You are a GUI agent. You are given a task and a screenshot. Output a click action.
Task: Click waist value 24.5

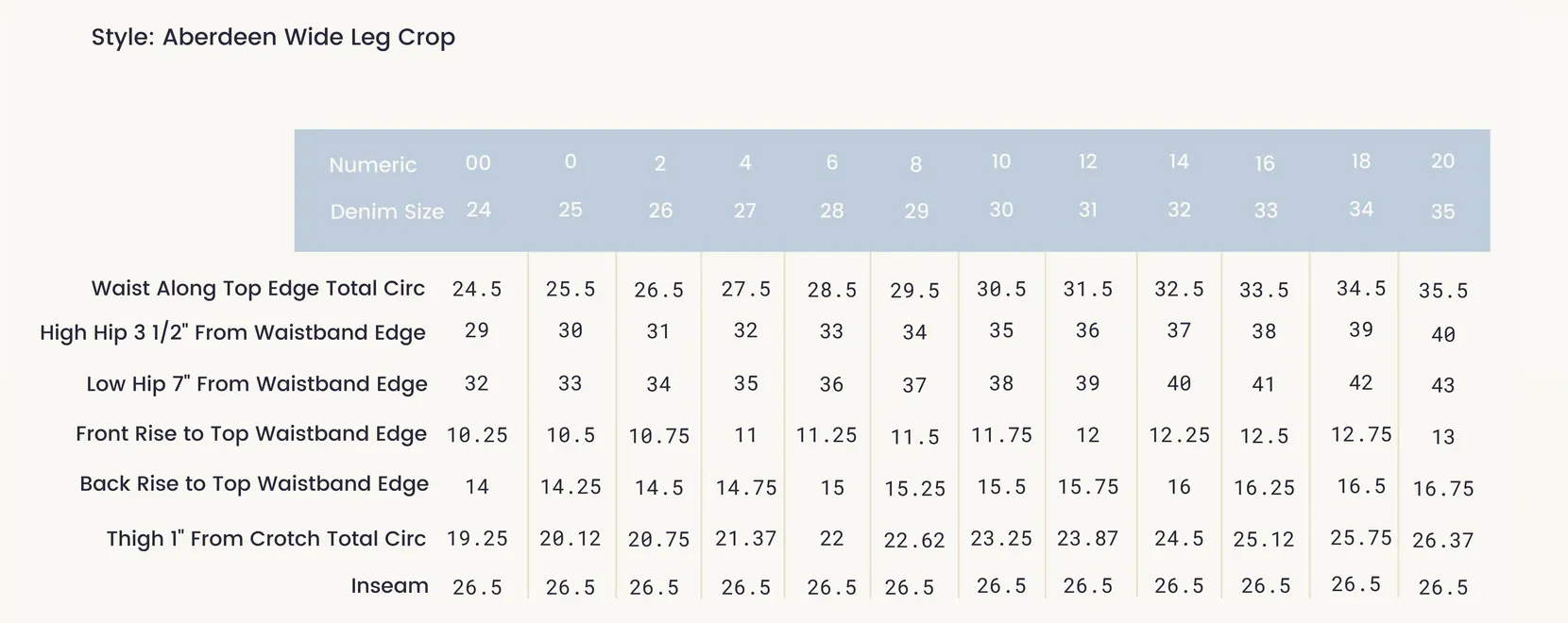click(x=477, y=289)
